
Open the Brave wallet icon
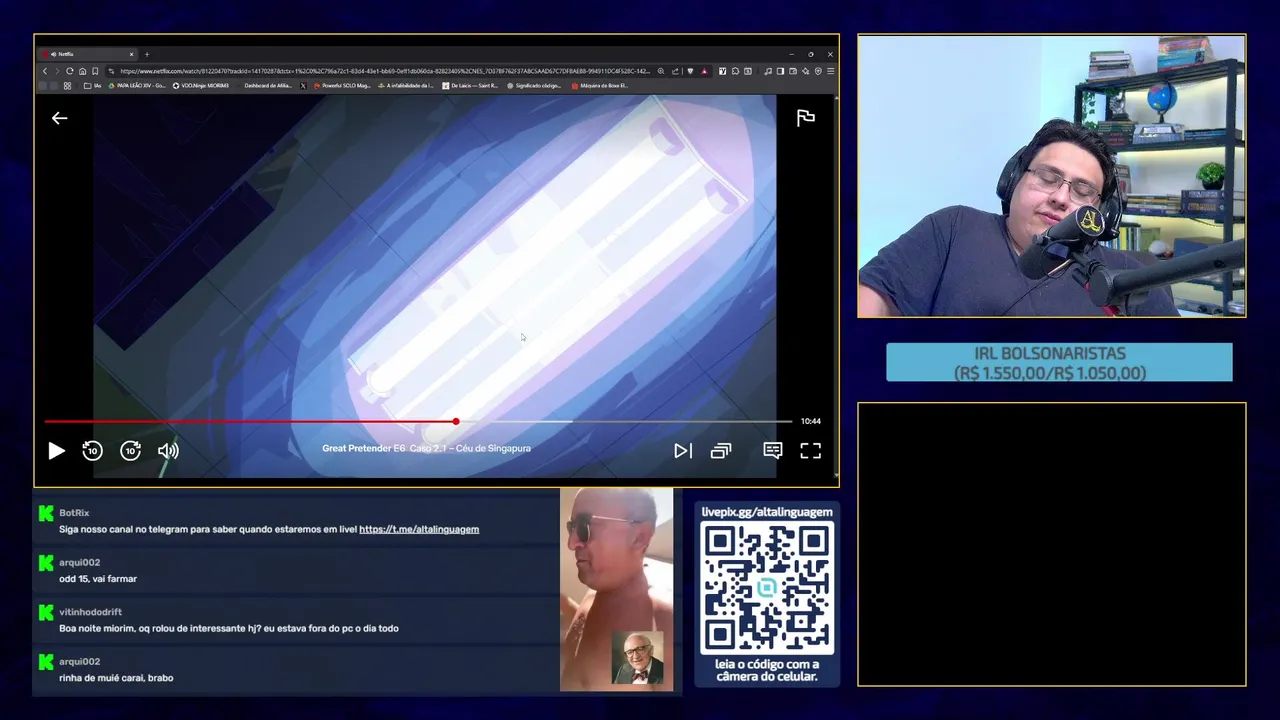click(x=793, y=71)
